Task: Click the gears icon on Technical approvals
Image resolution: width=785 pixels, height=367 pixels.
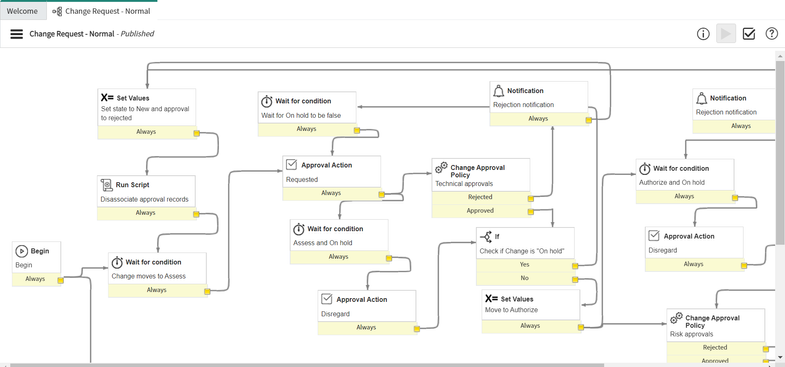Action: point(441,167)
